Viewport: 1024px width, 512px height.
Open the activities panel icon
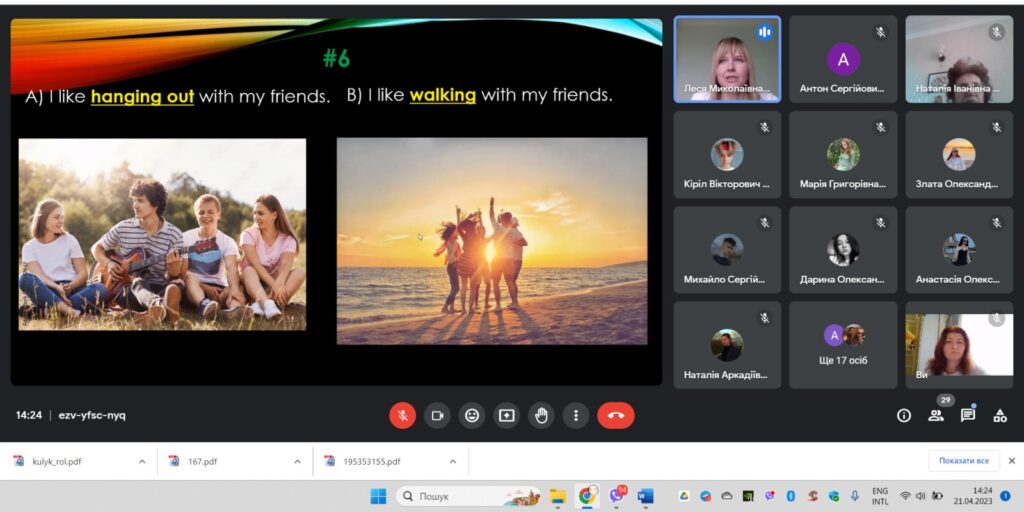click(1000, 415)
